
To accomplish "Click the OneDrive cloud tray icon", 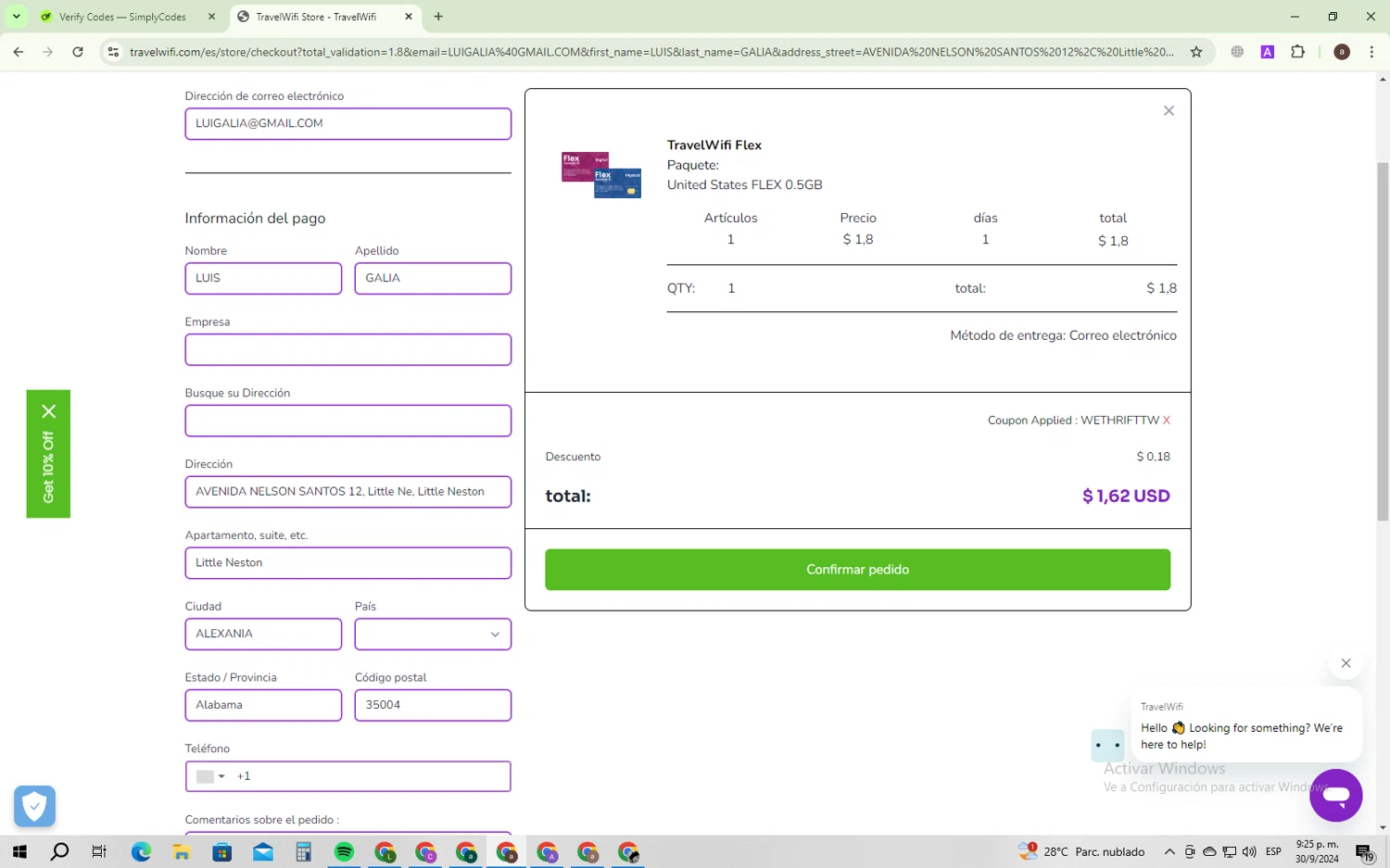I will (1209, 852).
